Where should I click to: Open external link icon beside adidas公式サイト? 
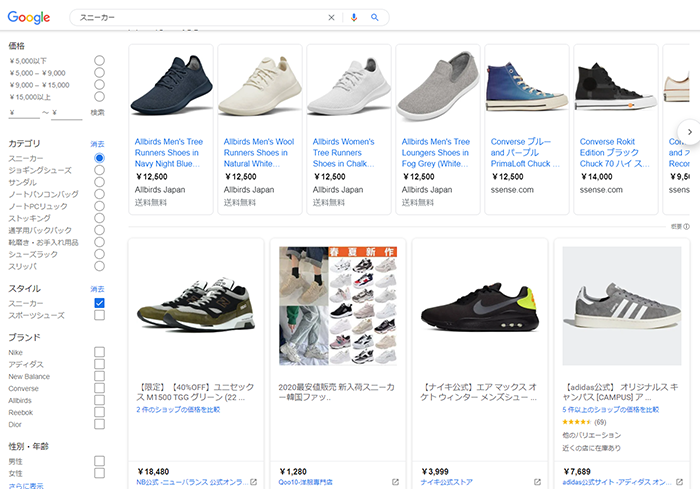(679, 482)
